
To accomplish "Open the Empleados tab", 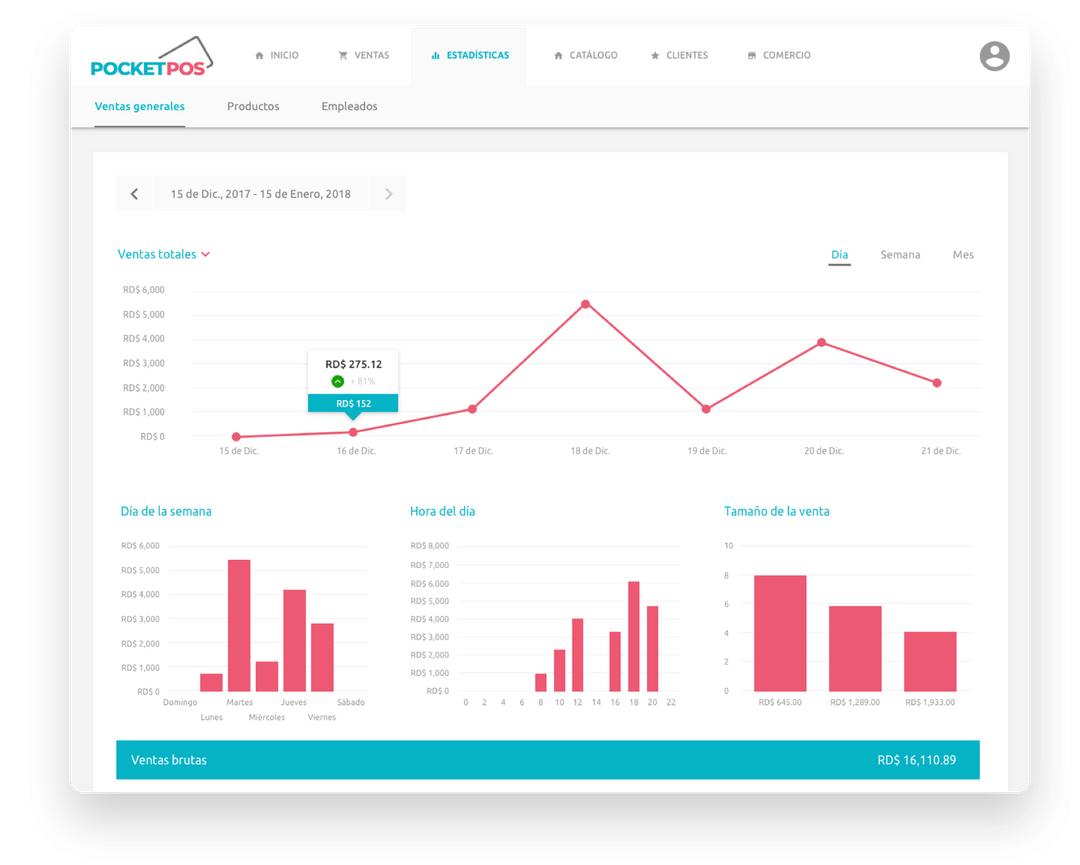I will tap(349, 106).
